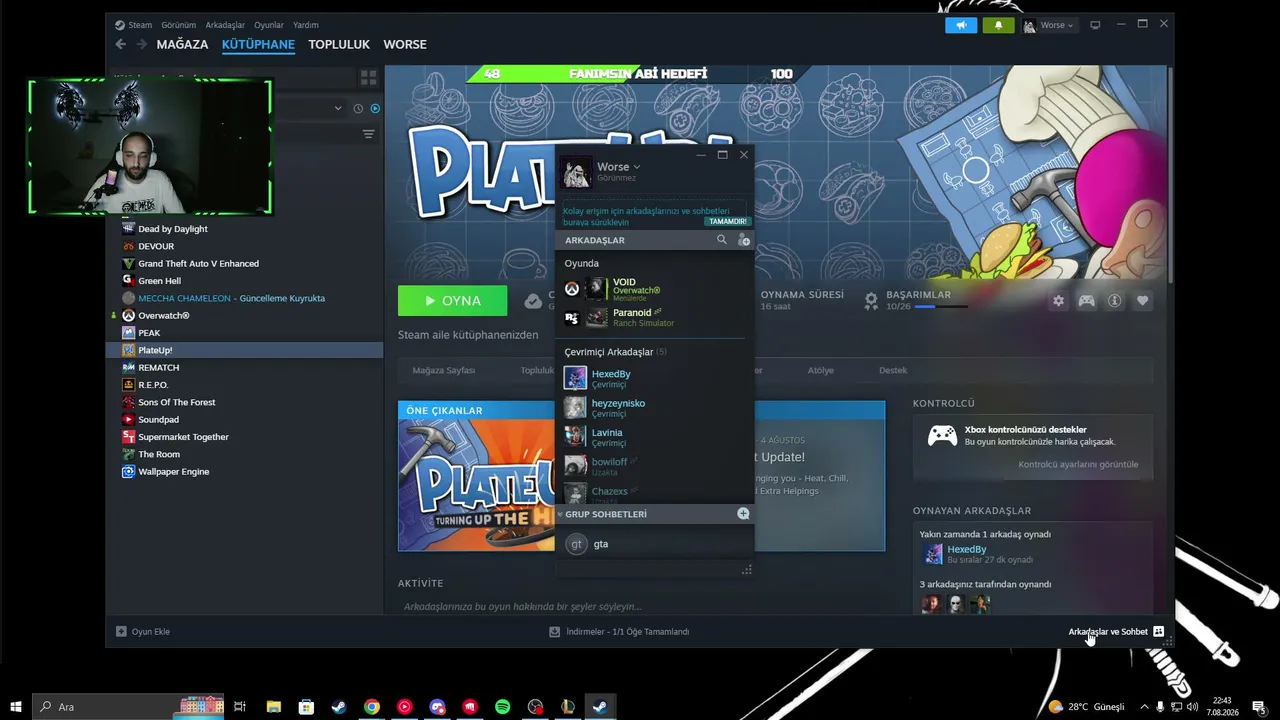1280x720 pixels.
Task: Open the Oyunlar menu
Action: [x=269, y=25]
